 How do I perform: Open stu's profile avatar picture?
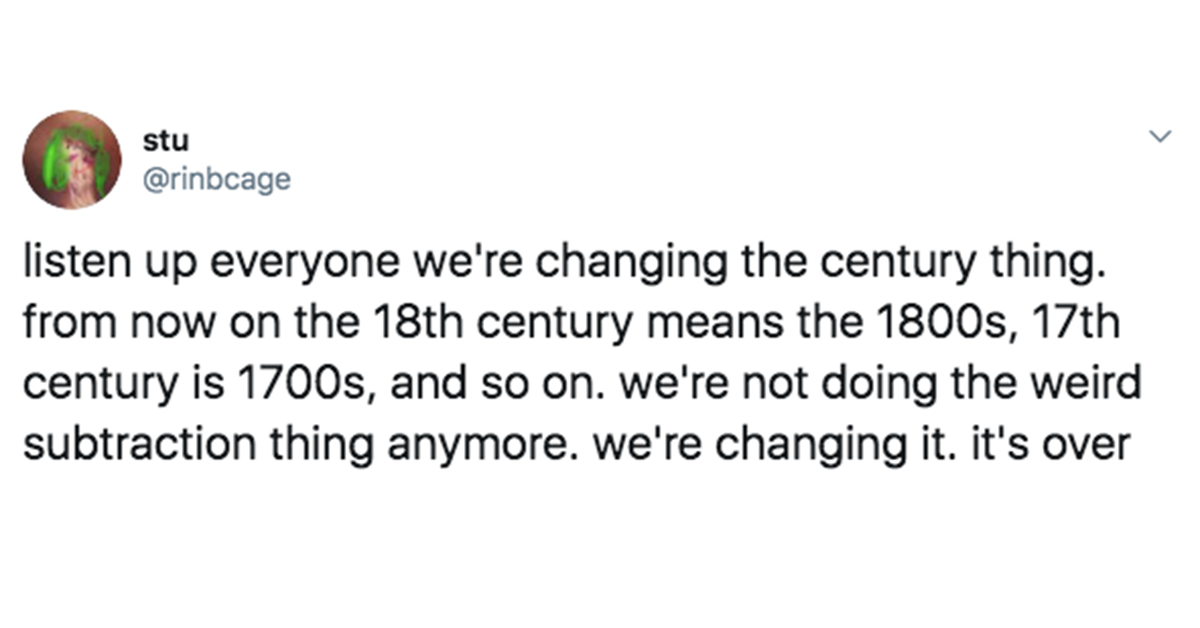pos(73,160)
